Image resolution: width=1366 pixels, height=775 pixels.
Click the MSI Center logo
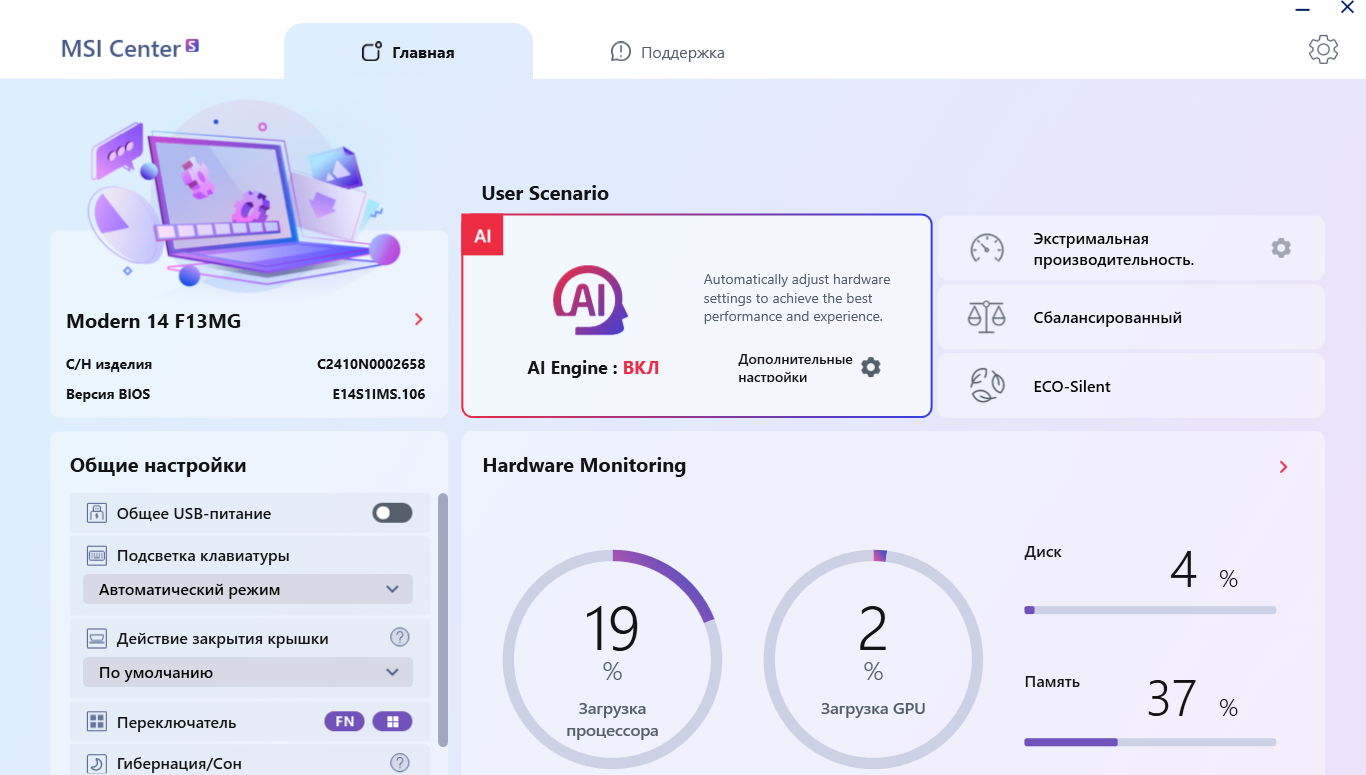point(130,48)
